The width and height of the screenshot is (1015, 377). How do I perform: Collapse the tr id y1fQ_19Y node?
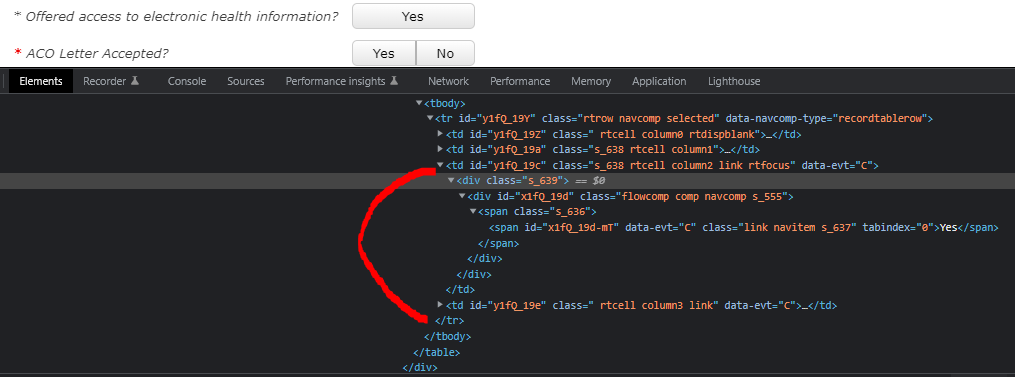(x=430, y=118)
